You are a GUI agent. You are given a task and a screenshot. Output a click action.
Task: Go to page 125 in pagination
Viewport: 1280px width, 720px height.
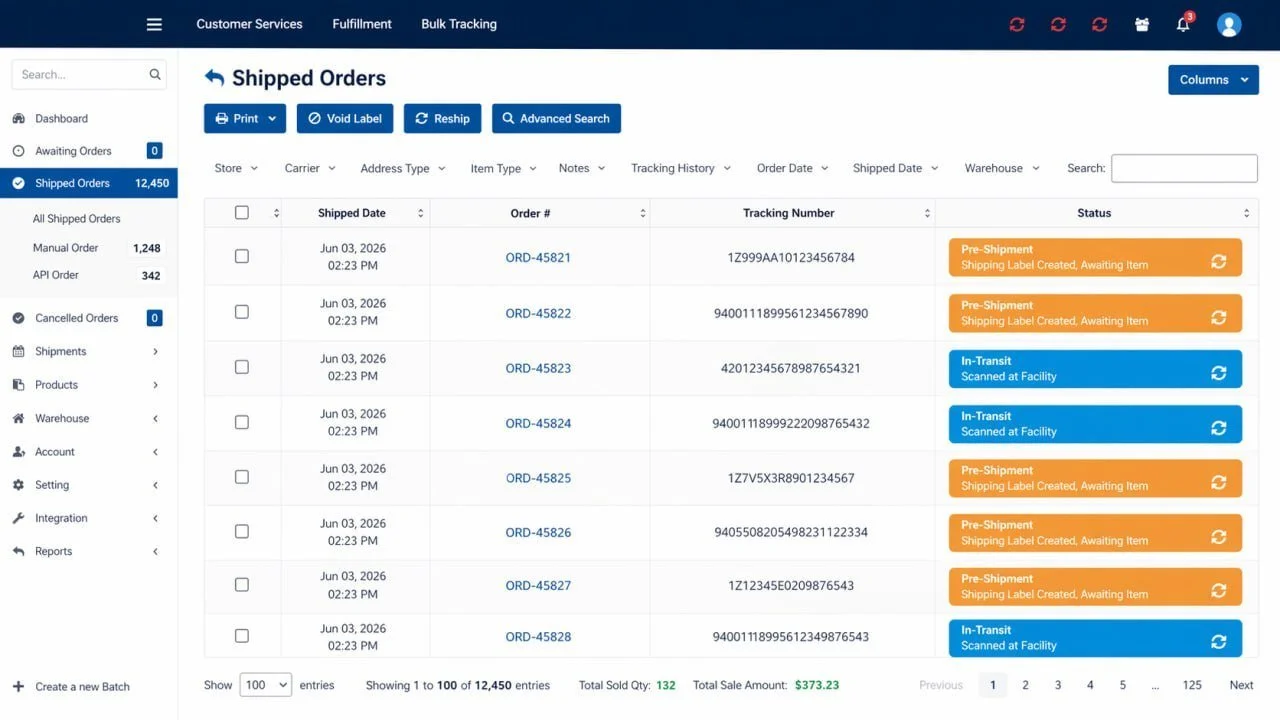coord(1192,685)
